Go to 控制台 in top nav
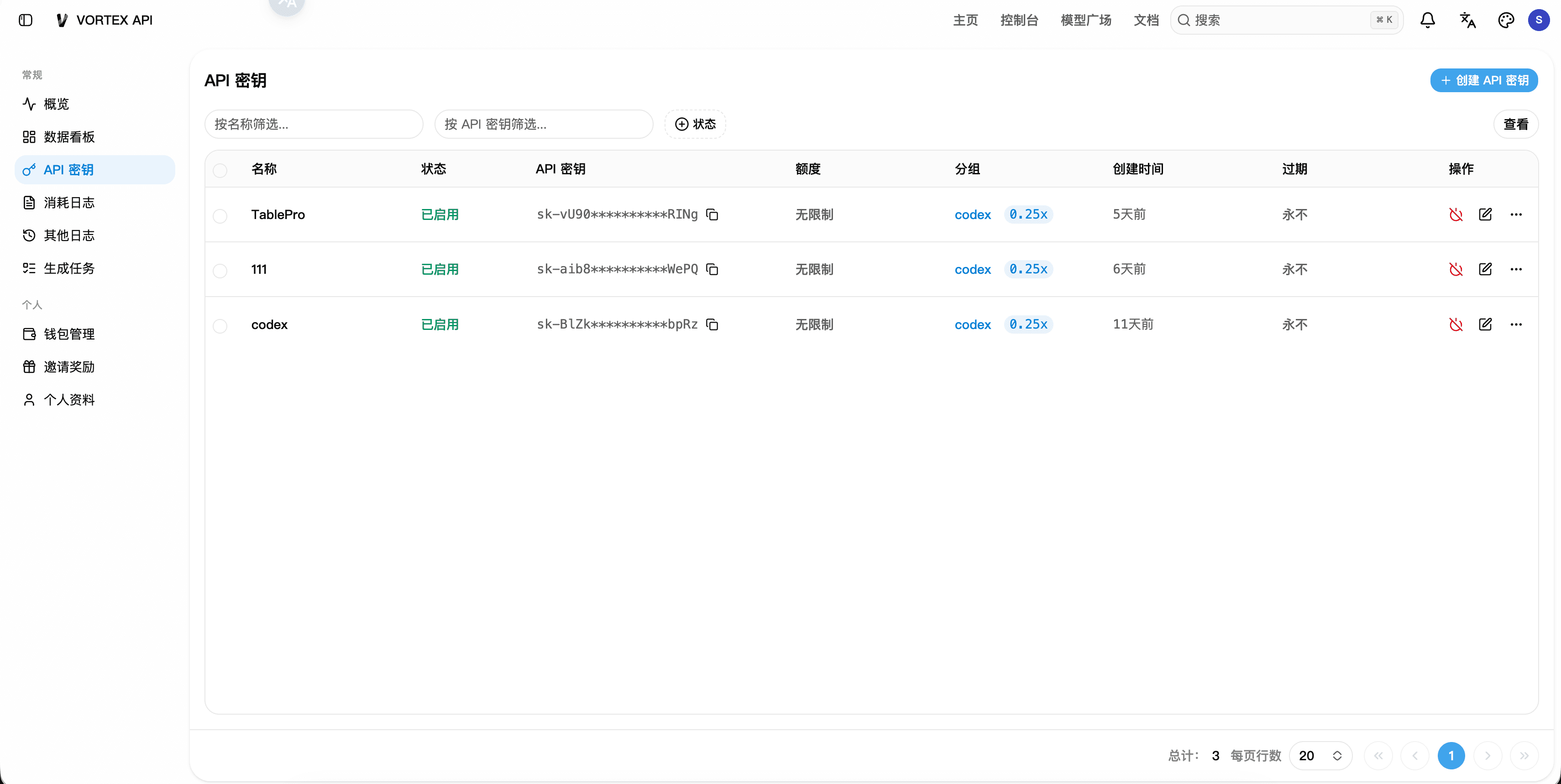The height and width of the screenshot is (784, 1561). click(1019, 20)
